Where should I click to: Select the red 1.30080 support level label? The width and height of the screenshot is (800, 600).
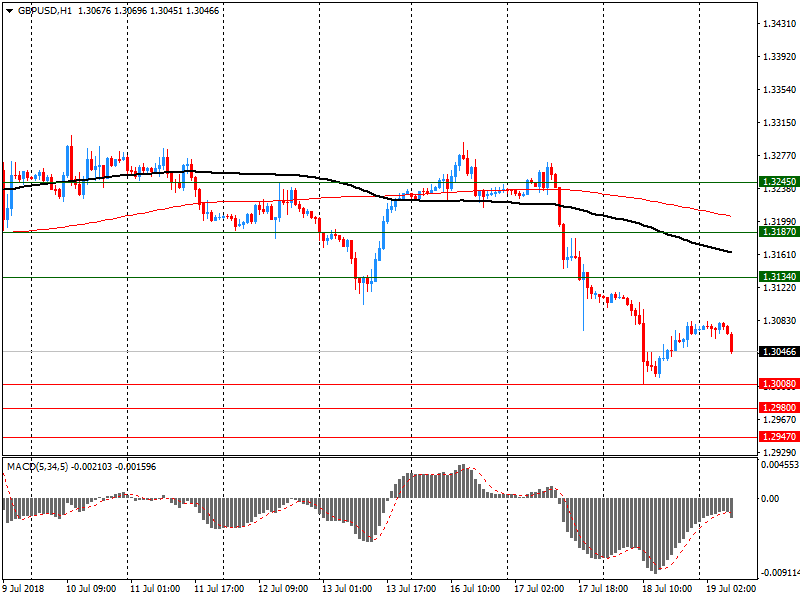pos(777,384)
